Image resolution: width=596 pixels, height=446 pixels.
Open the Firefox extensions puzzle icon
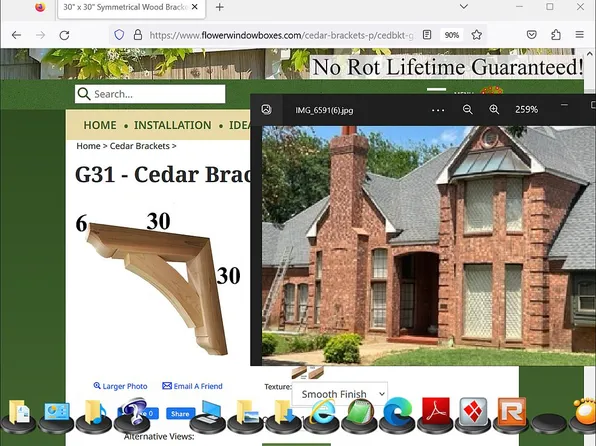(556, 35)
